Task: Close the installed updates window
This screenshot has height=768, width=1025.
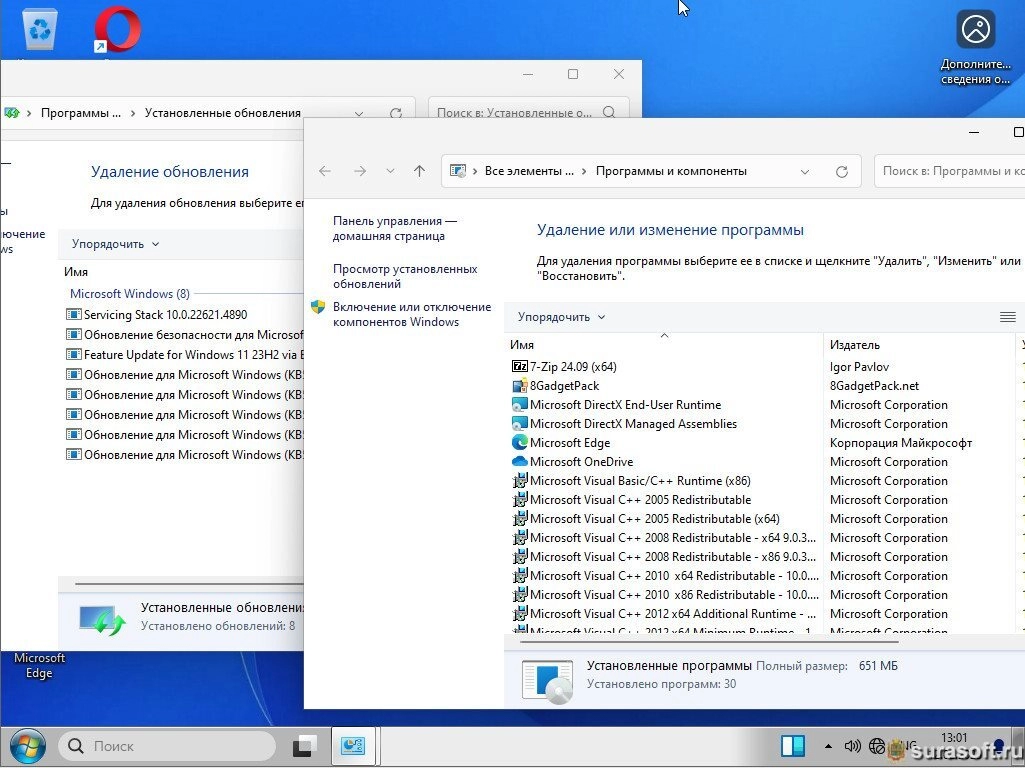Action: (618, 74)
